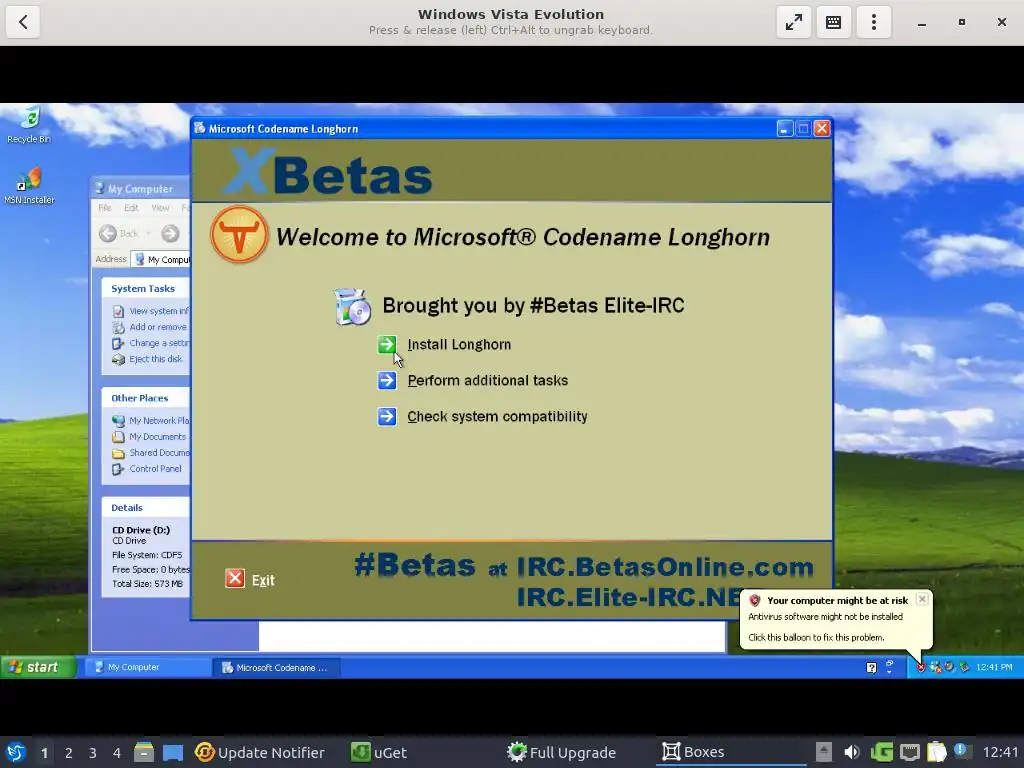Click the host panel clock 12:41

point(1000,752)
